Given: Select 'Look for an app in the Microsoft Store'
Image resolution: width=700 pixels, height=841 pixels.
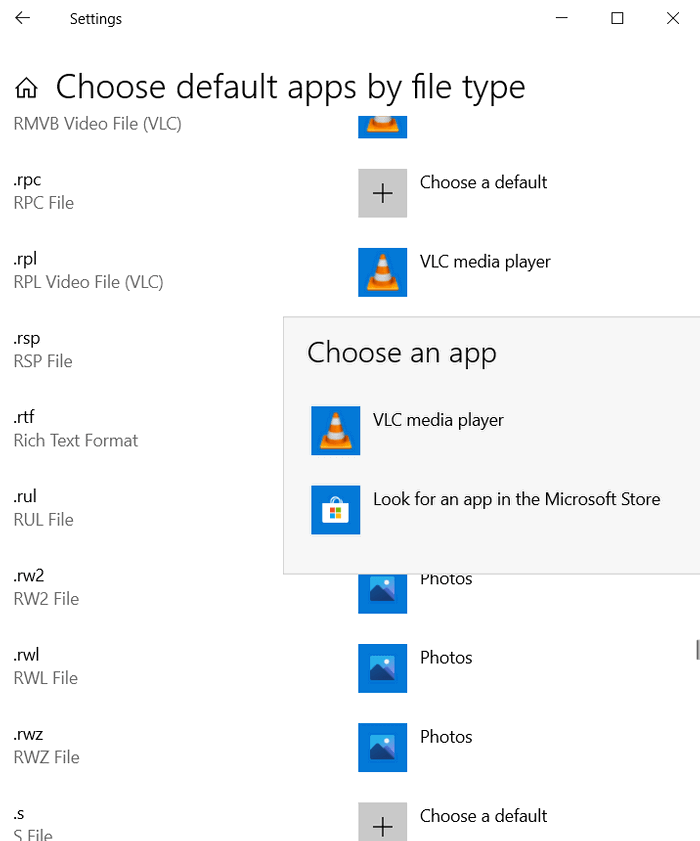Looking at the screenshot, I should (517, 499).
